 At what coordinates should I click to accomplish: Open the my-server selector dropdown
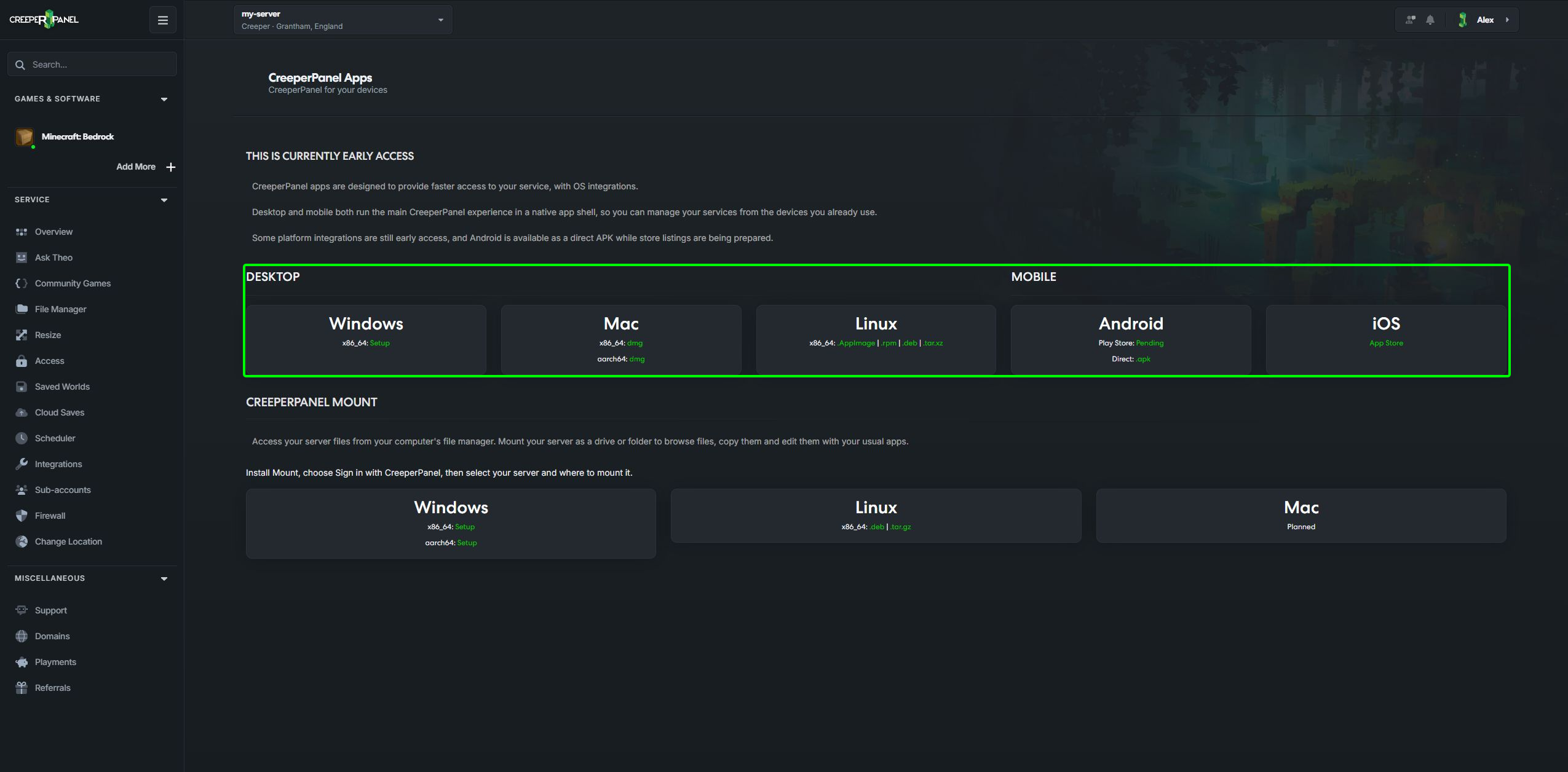point(343,20)
